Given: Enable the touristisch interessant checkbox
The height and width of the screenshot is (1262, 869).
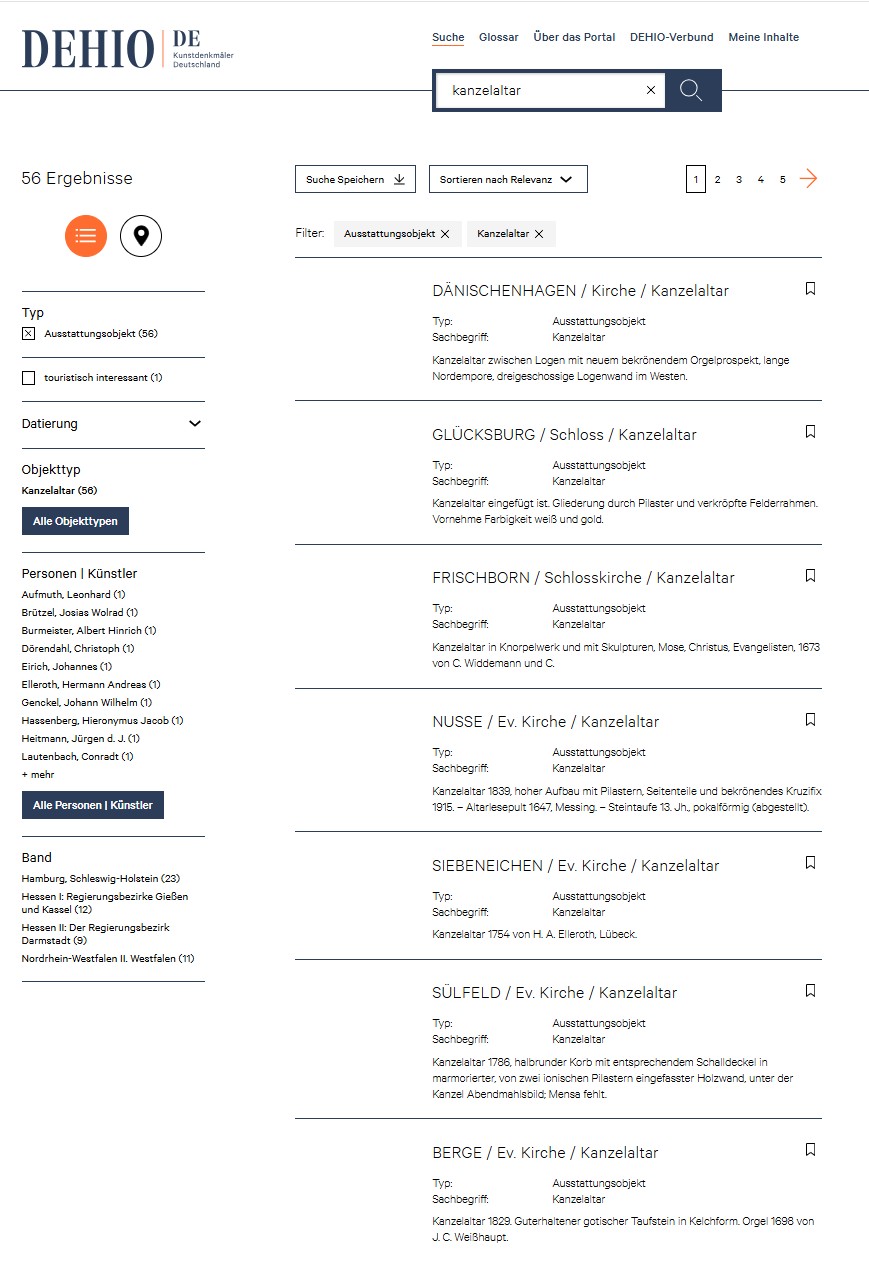Looking at the screenshot, I should [28, 378].
